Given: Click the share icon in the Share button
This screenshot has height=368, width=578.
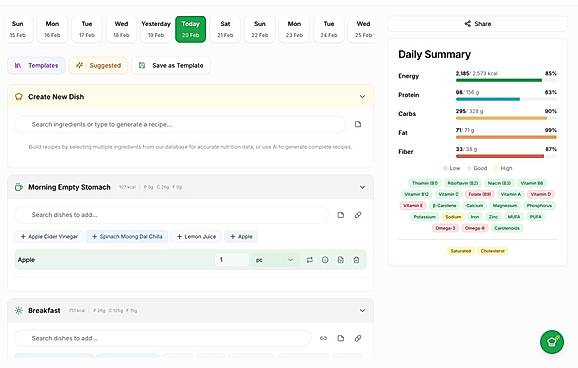Looking at the screenshot, I should coord(467,24).
